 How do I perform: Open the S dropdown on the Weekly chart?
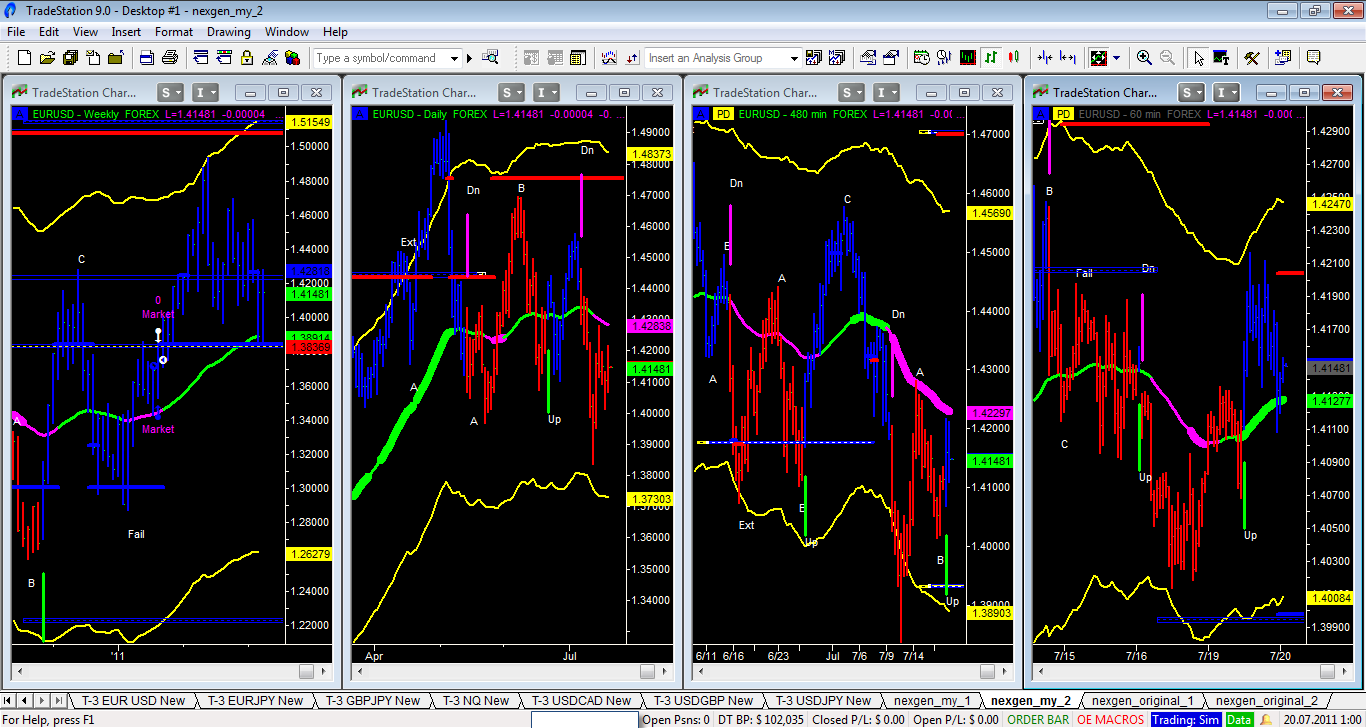(170, 93)
